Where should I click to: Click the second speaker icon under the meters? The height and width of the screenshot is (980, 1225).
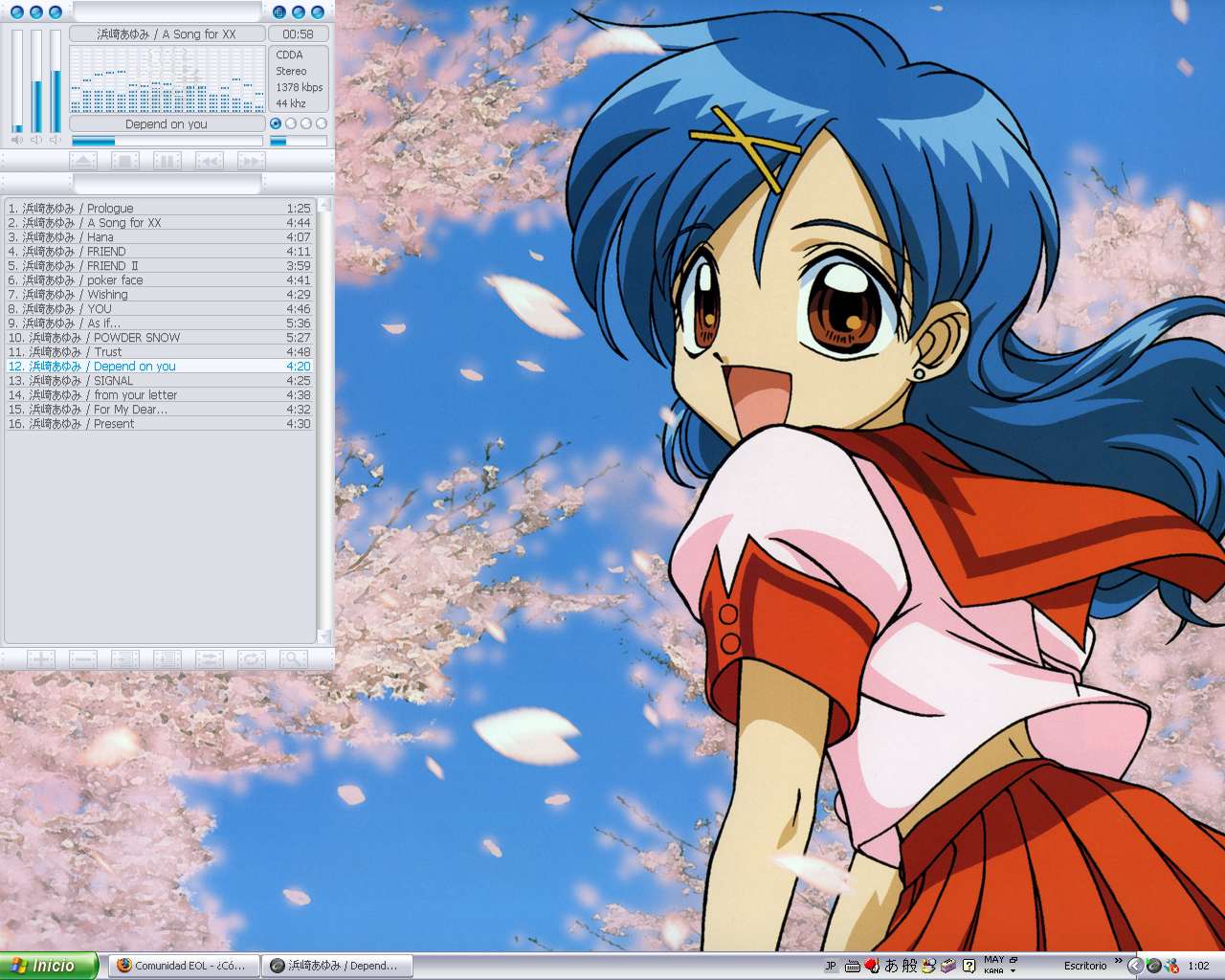tap(36, 140)
